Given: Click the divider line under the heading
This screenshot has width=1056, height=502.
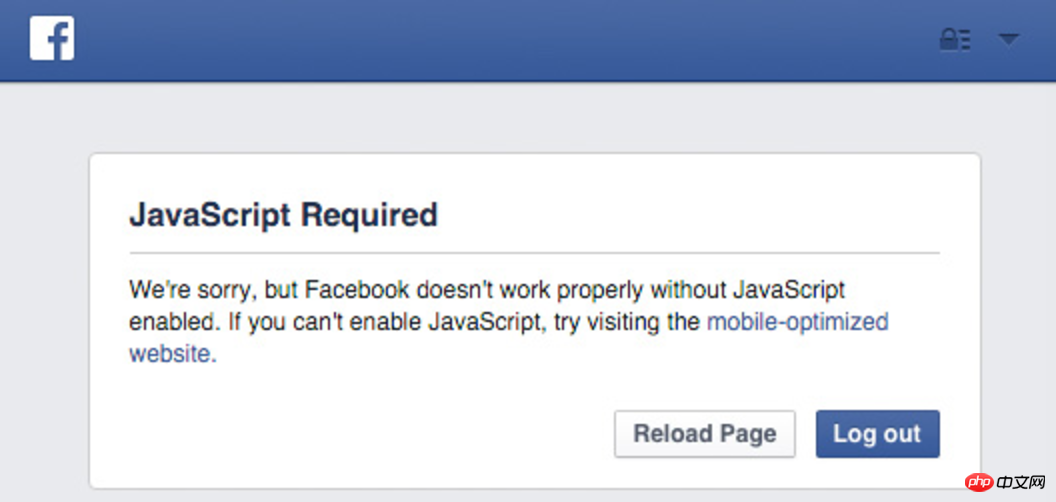Looking at the screenshot, I should [x=534, y=253].
